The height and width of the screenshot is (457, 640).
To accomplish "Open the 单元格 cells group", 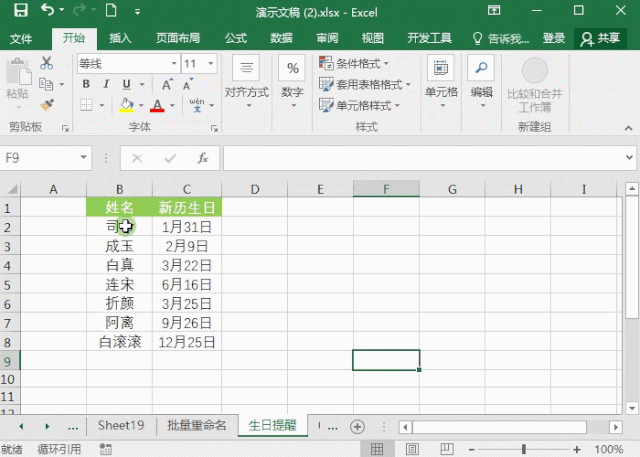I will click(441, 82).
